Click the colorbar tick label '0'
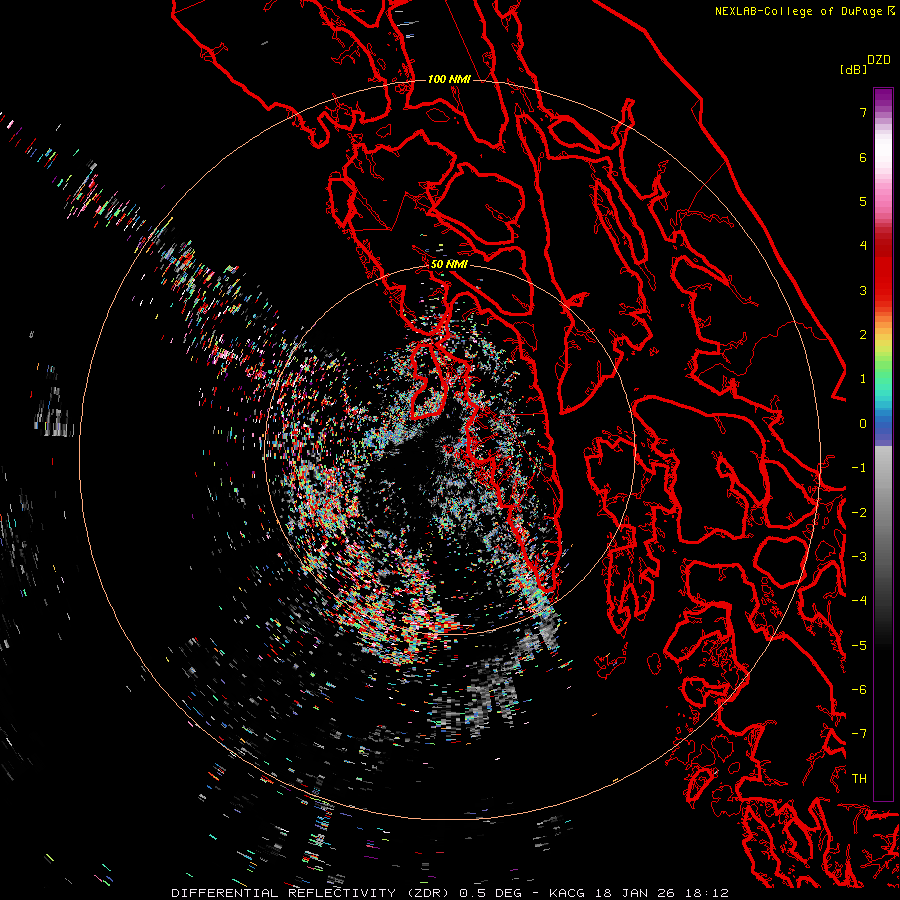Screen dimensions: 900x900 (863, 424)
